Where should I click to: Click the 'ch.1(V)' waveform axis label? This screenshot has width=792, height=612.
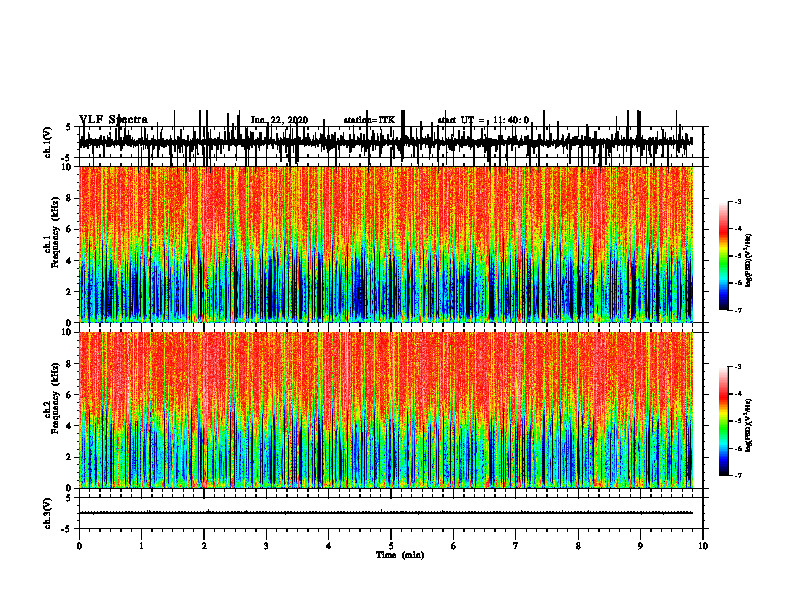pos(48,142)
